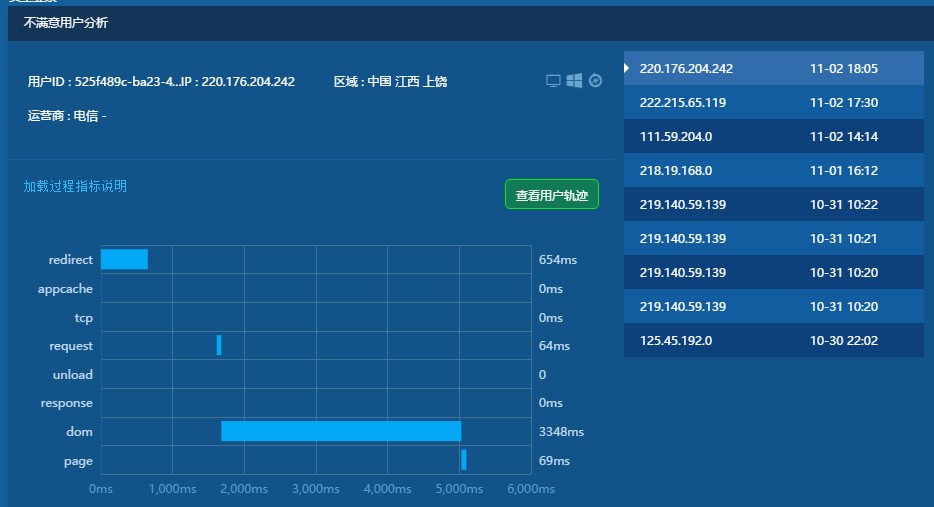The height and width of the screenshot is (507, 934).
Task: Choose the 219.140.59.139 row at 10-31 10:21
Action: [774, 238]
